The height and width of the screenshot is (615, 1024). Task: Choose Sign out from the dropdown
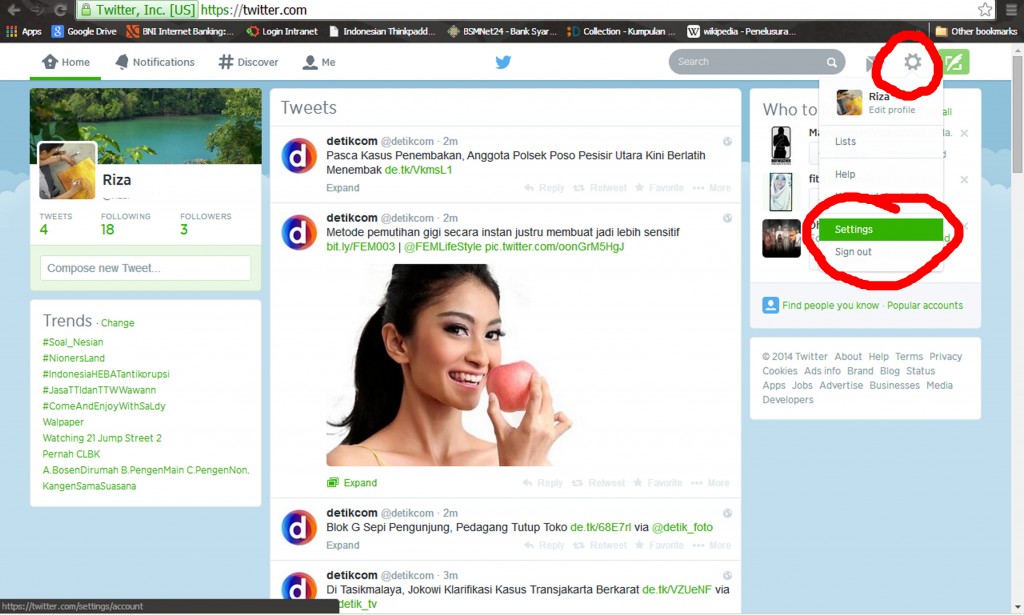(x=853, y=252)
